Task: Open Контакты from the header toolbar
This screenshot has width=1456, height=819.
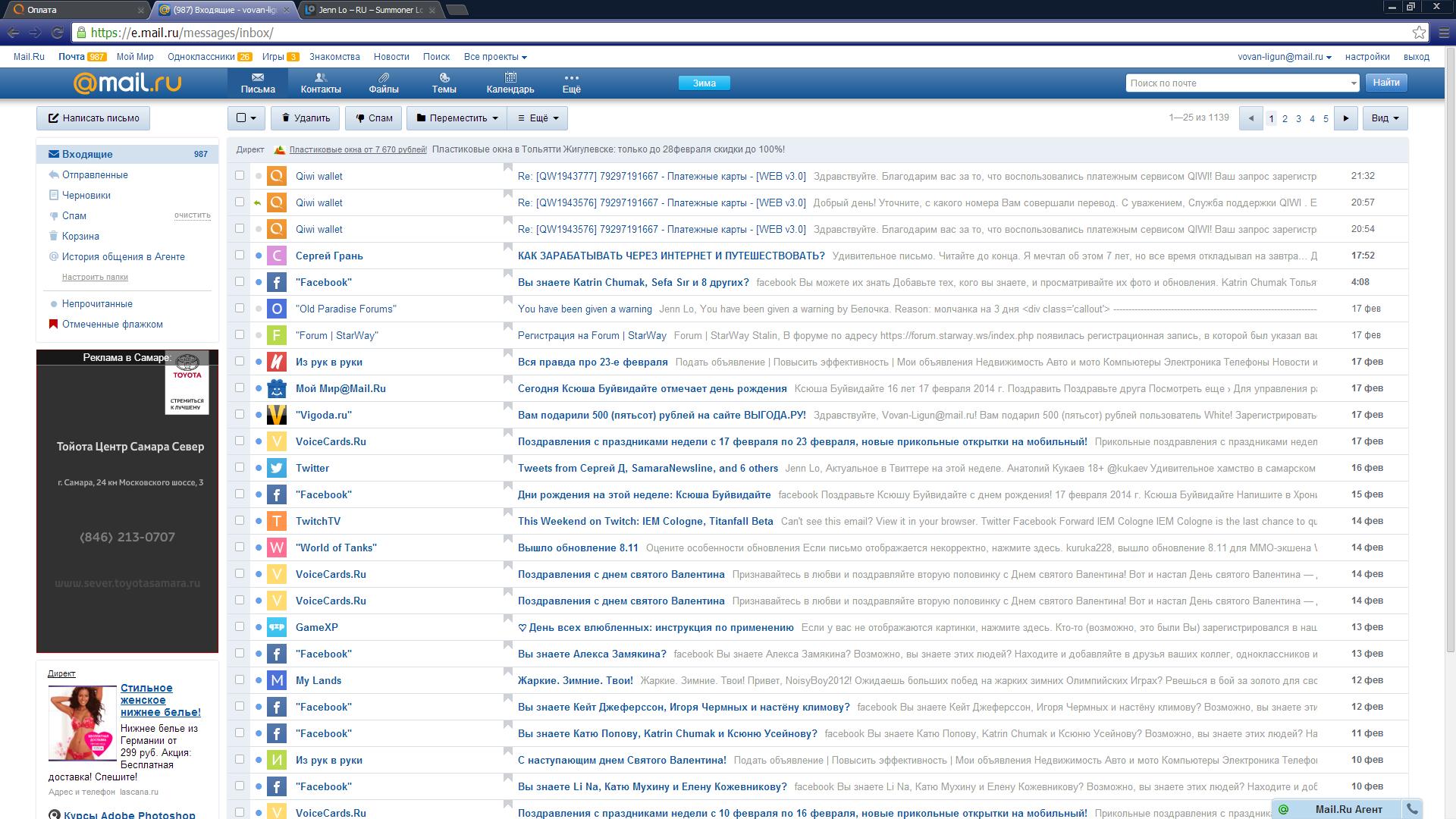Action: coord(320,83)
